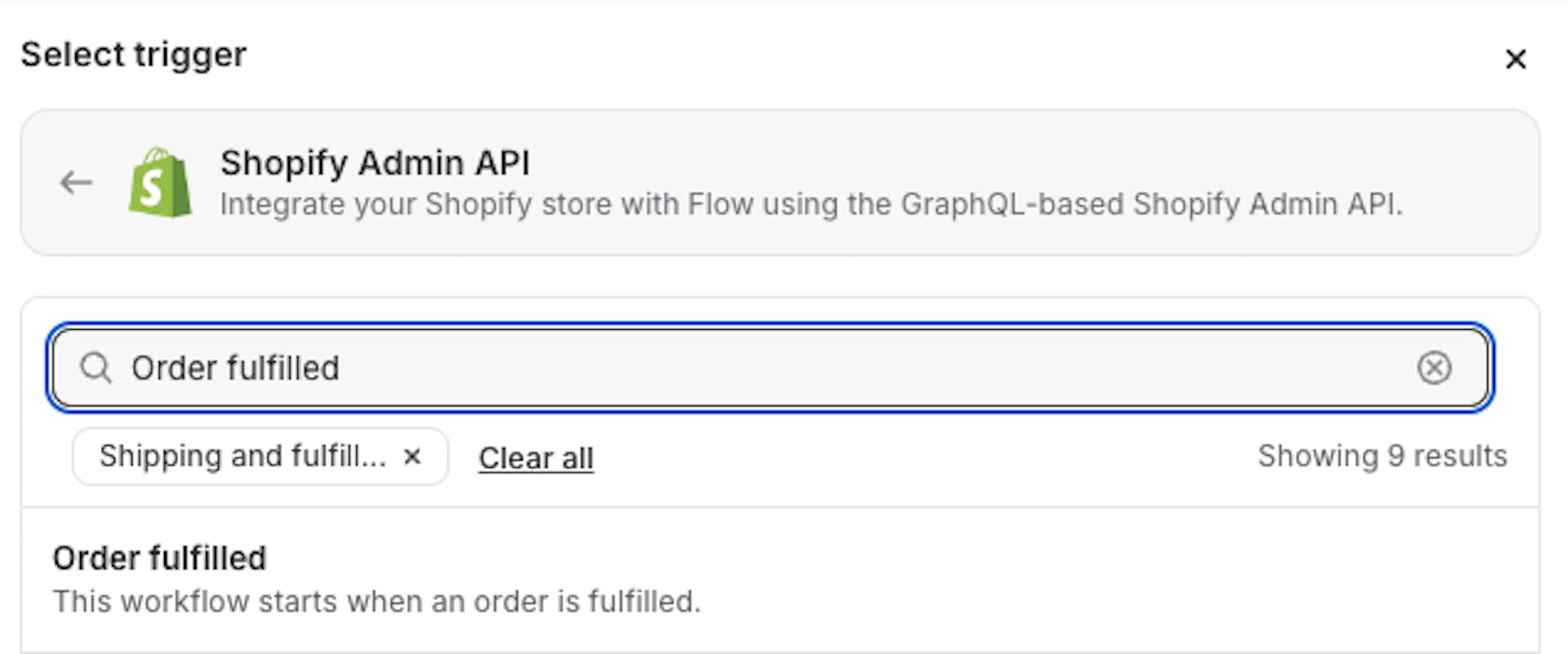Close the Select trigger dialog

1515,59
